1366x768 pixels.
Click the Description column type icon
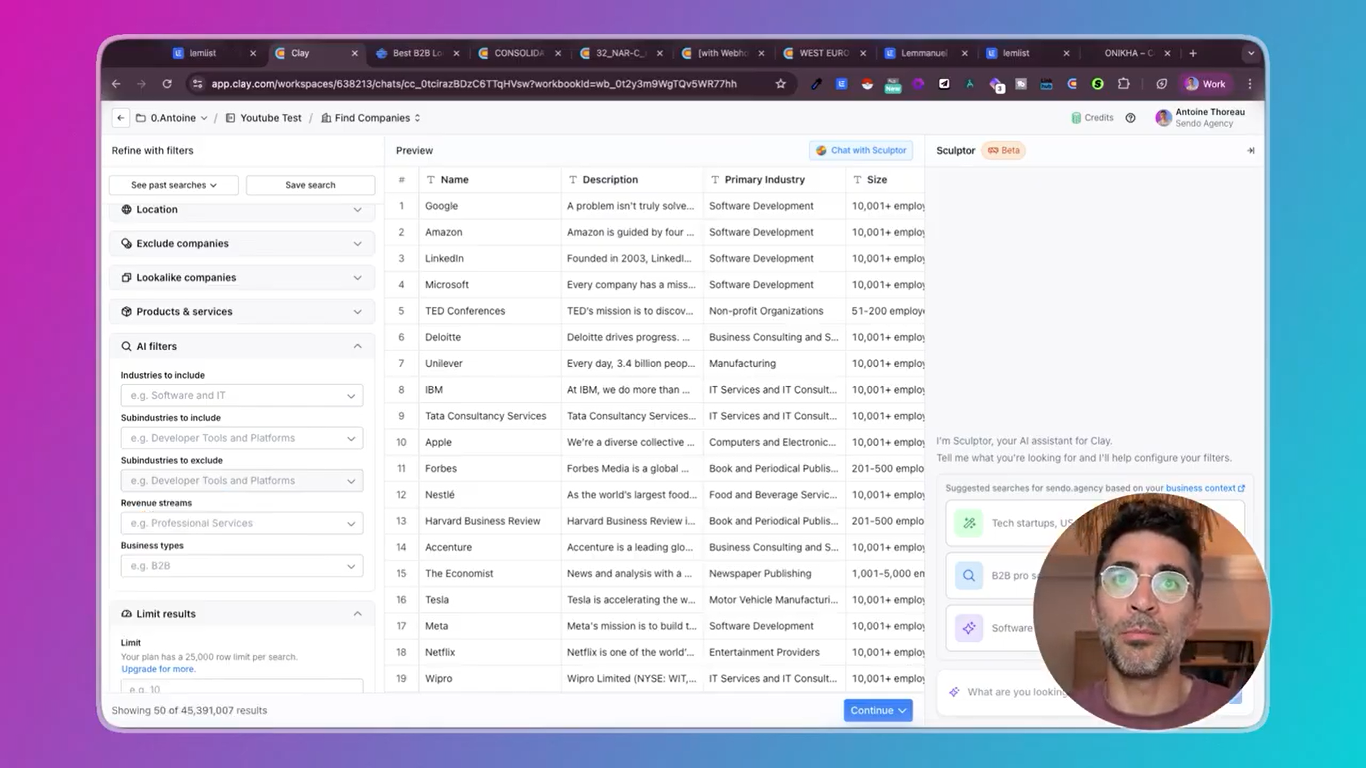click(573, 180)
